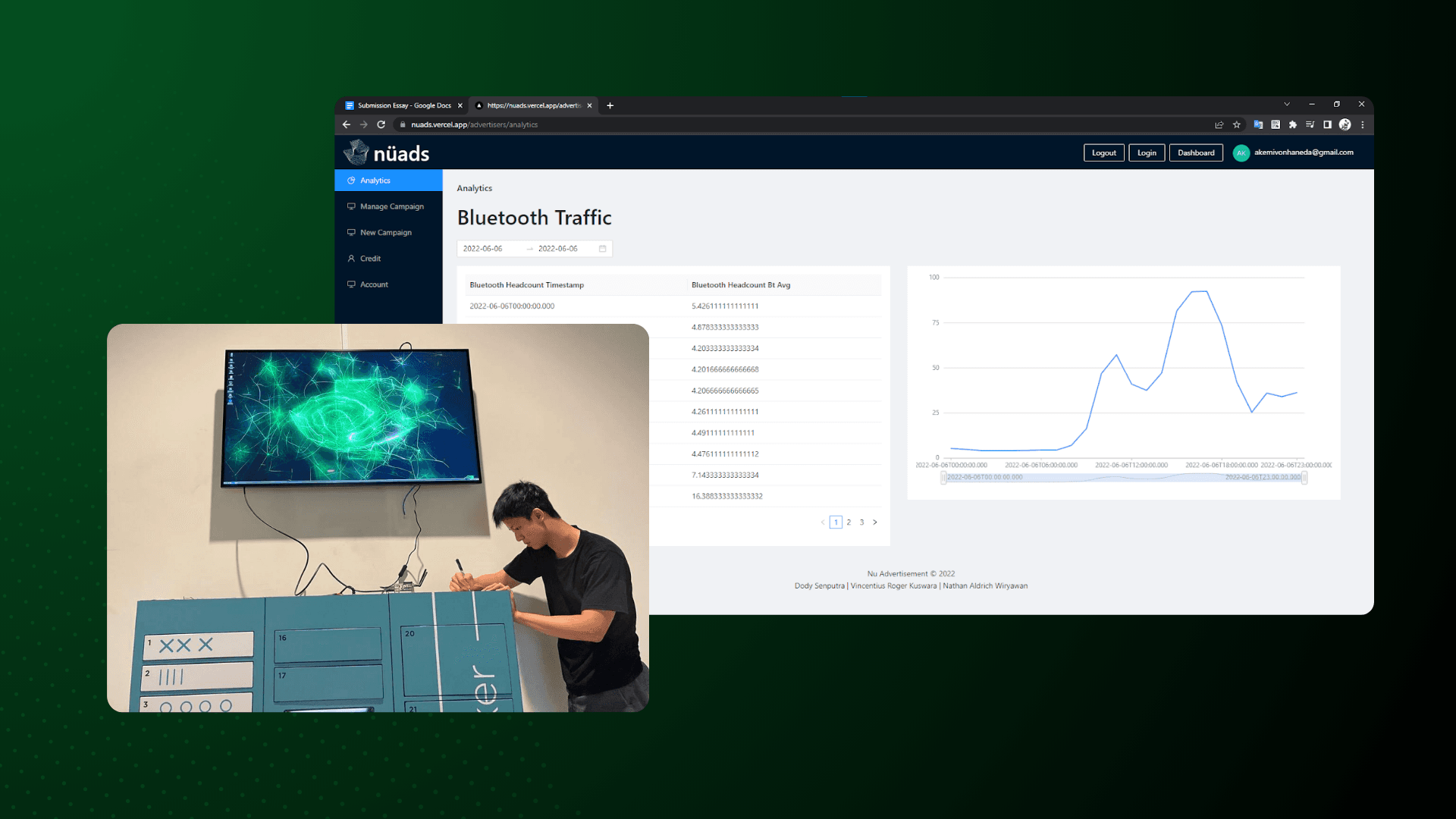Open Manage Campaign in sidebar
The width and height of the screenshot is (1456, 819).
pyautogui.click(x=391, y=206)
